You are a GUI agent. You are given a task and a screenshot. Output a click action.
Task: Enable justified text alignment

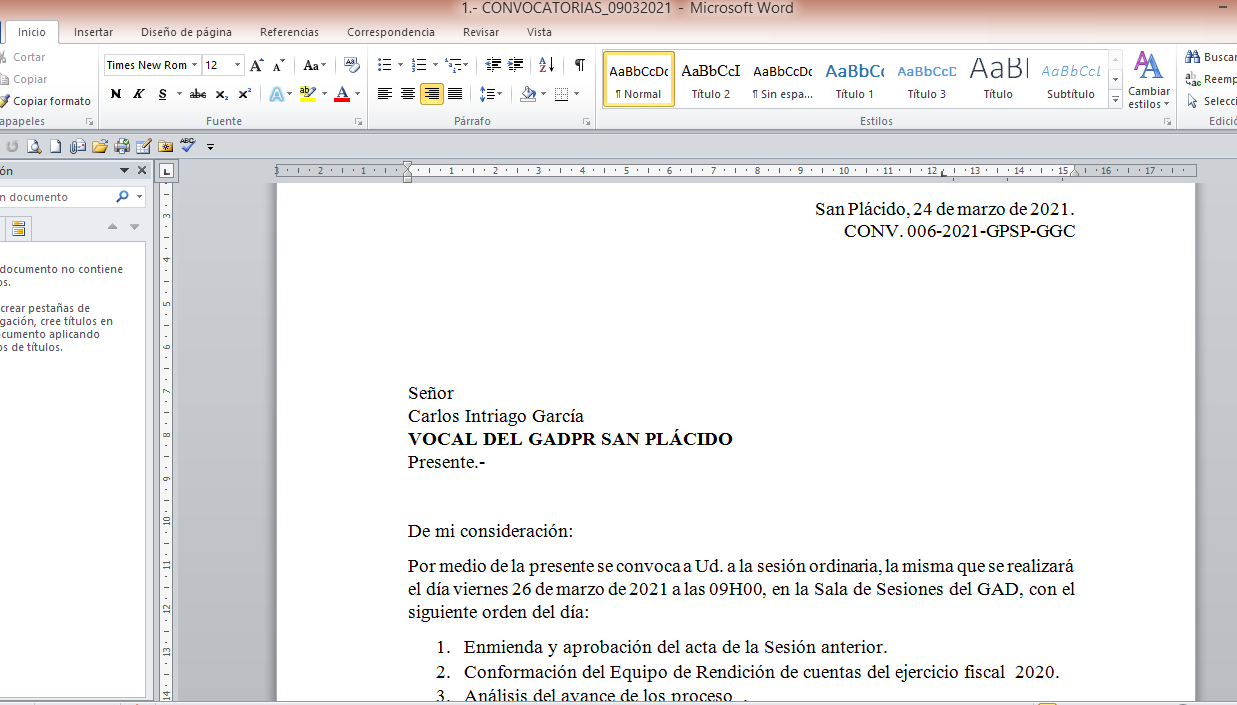455,94
